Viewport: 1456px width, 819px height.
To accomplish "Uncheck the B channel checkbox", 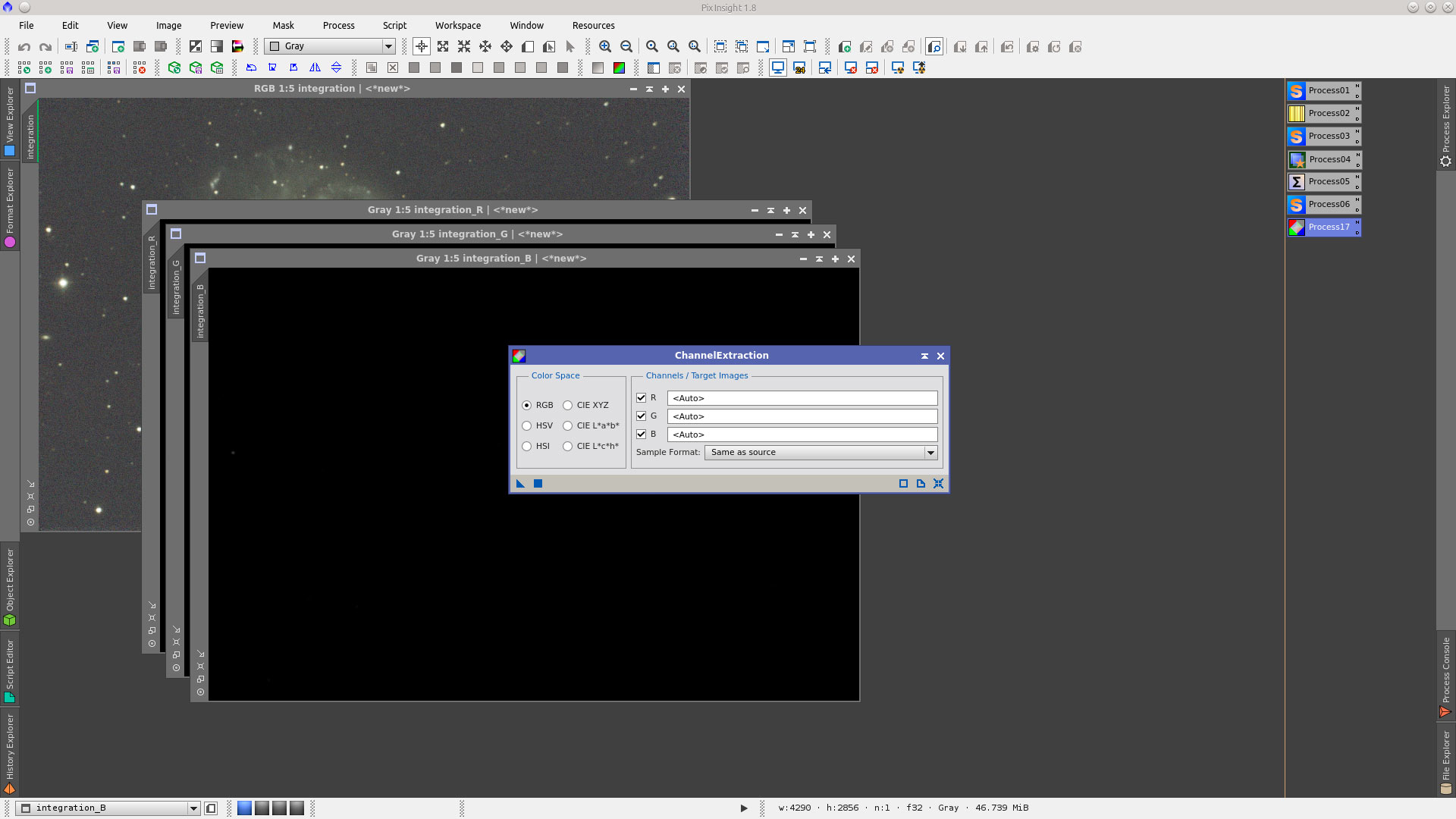I will (x=641, y=434).
